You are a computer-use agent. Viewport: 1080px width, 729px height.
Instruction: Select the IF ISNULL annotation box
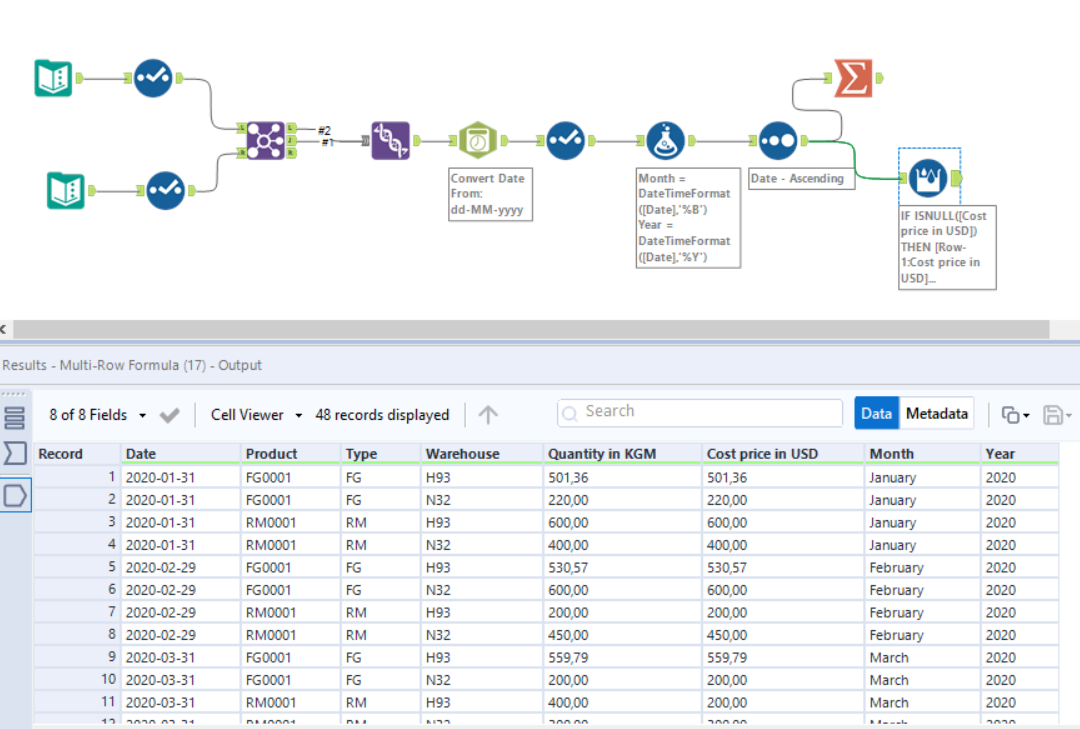pyautogui.click(x=947, y=247)
